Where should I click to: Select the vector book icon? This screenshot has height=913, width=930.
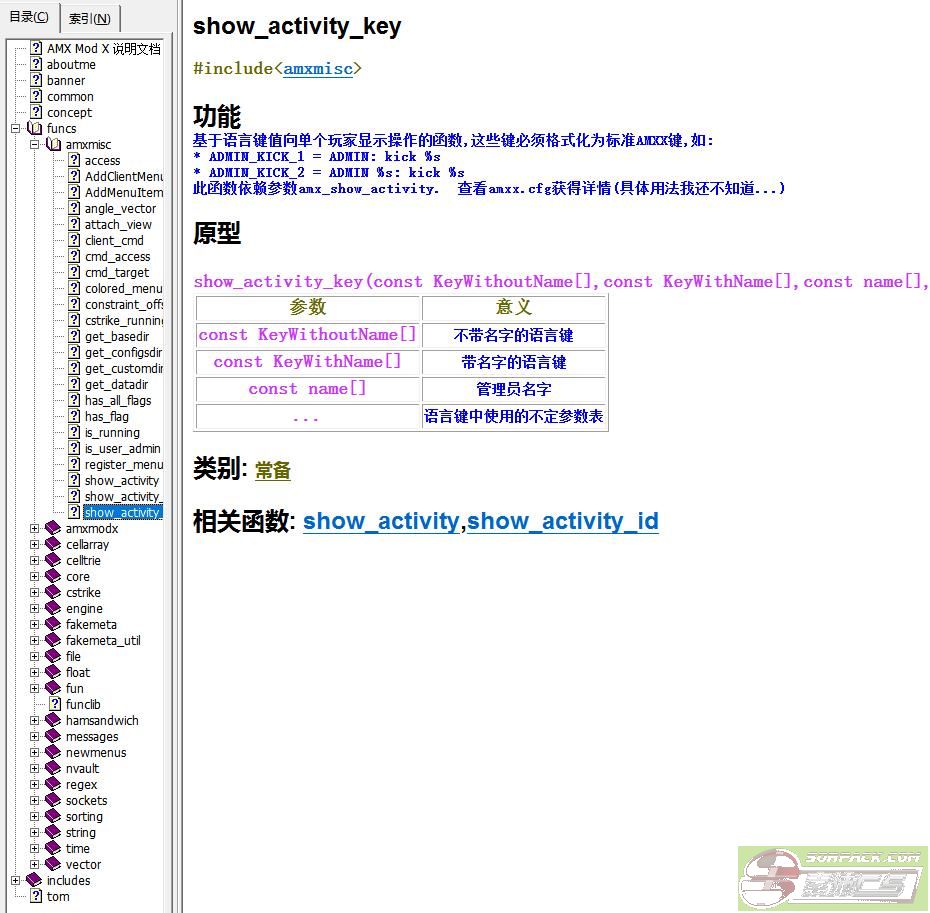coord(52,864)
